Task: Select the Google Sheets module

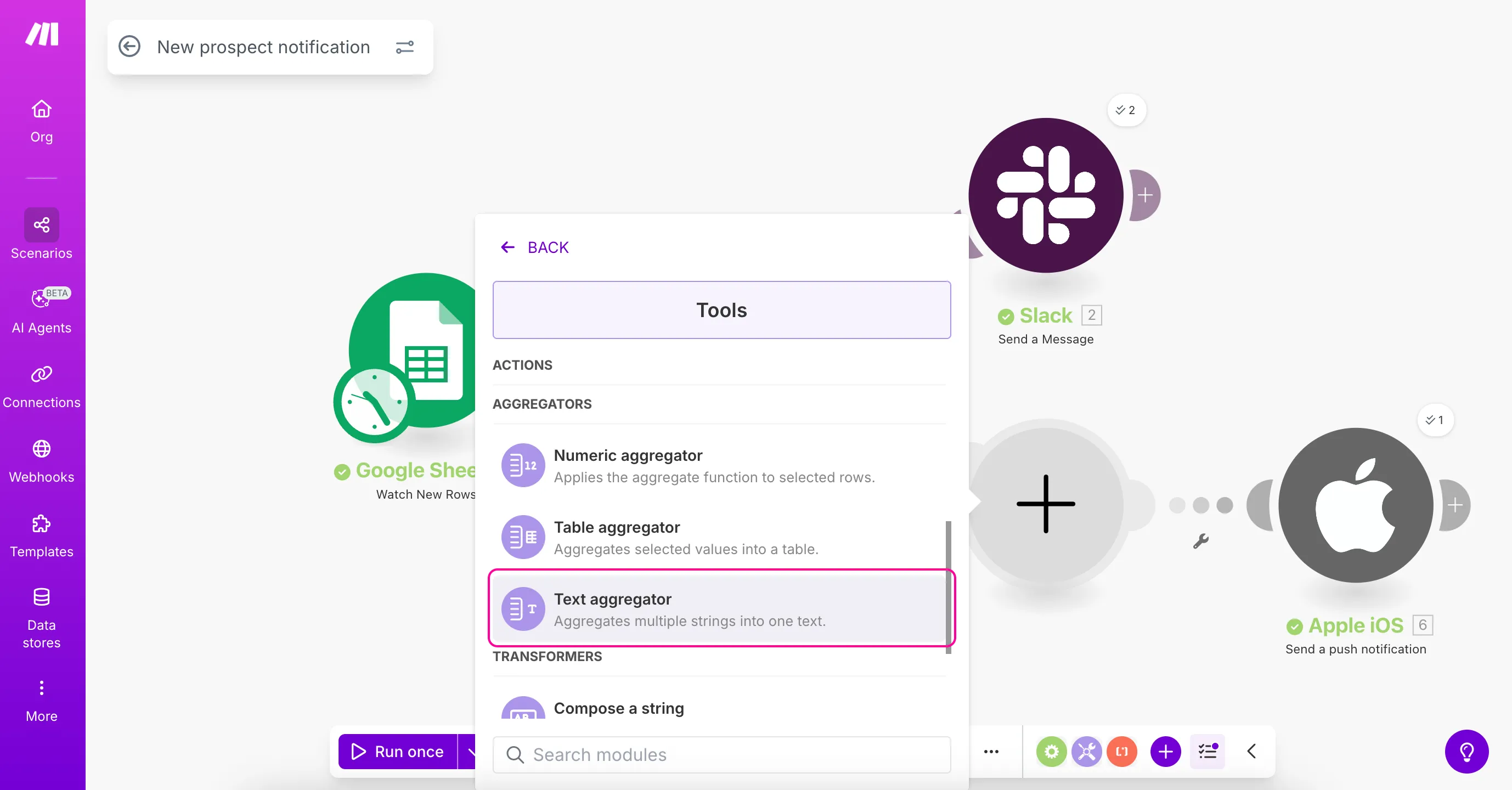Action: tap(427, 351)
